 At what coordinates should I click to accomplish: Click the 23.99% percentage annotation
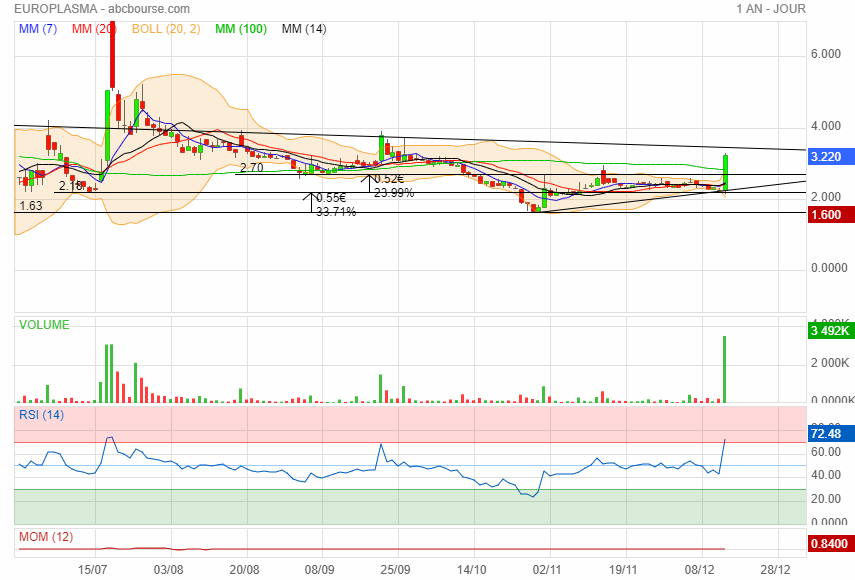click(394, 193)
